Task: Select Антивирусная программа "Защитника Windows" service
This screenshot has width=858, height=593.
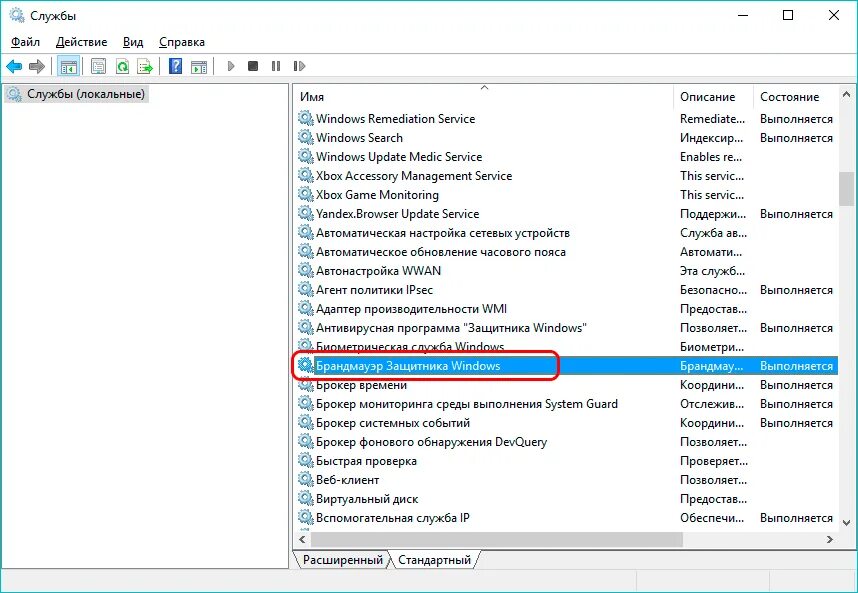Action: point(566,328)
